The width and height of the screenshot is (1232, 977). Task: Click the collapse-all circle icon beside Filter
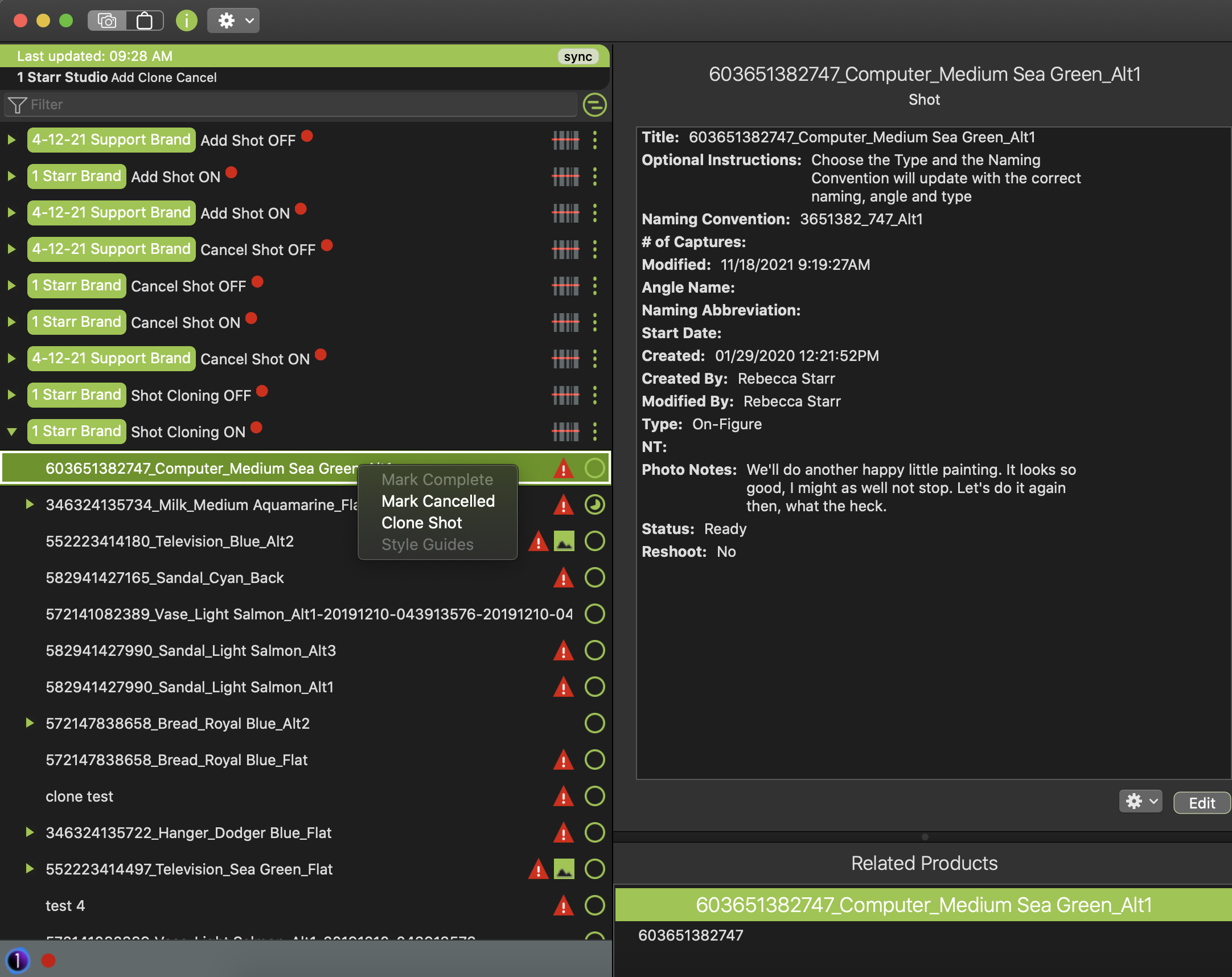point(594,105)
